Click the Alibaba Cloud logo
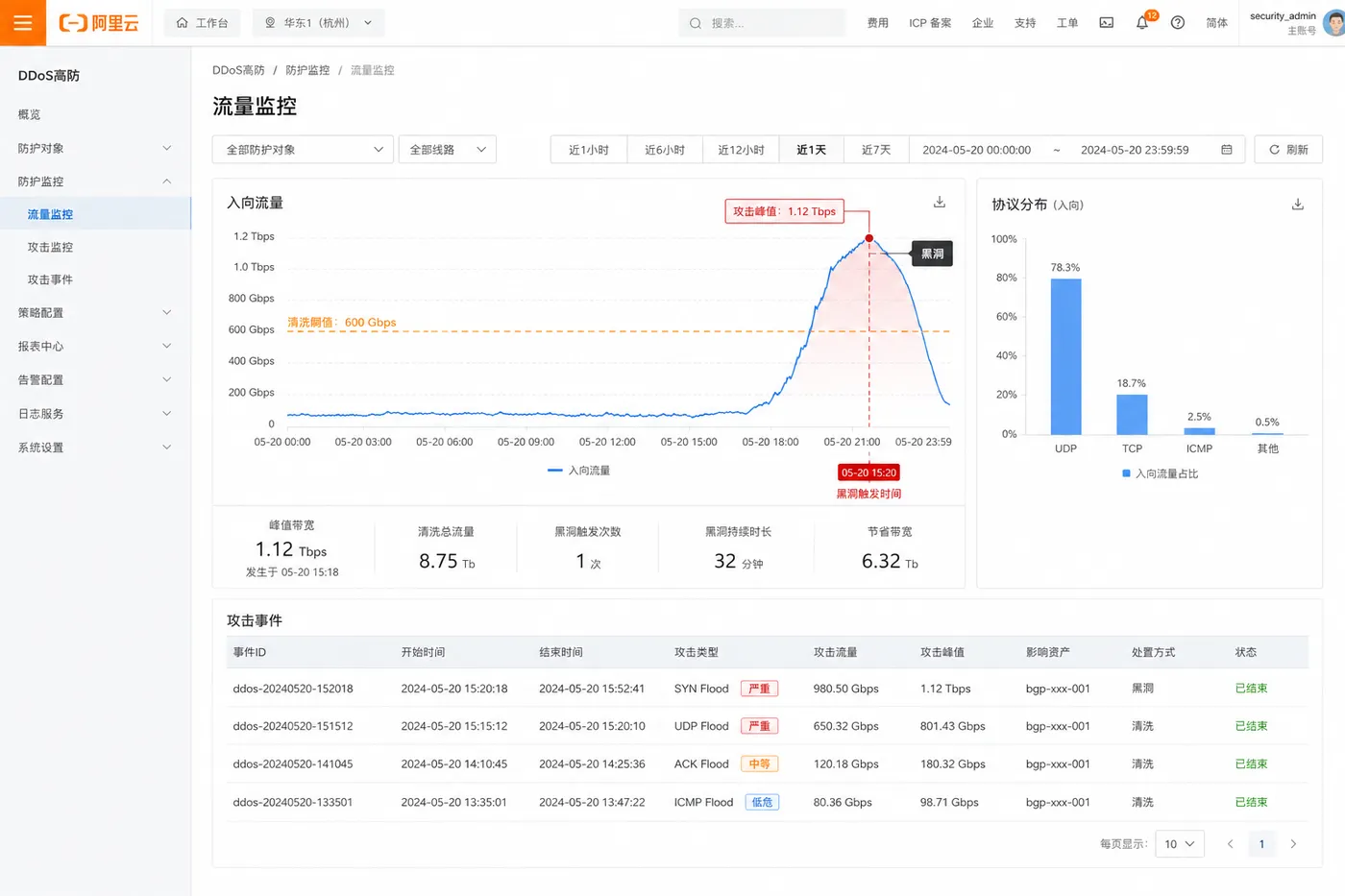The width and height of the screenshot is (1345, 896). (99, 23)
